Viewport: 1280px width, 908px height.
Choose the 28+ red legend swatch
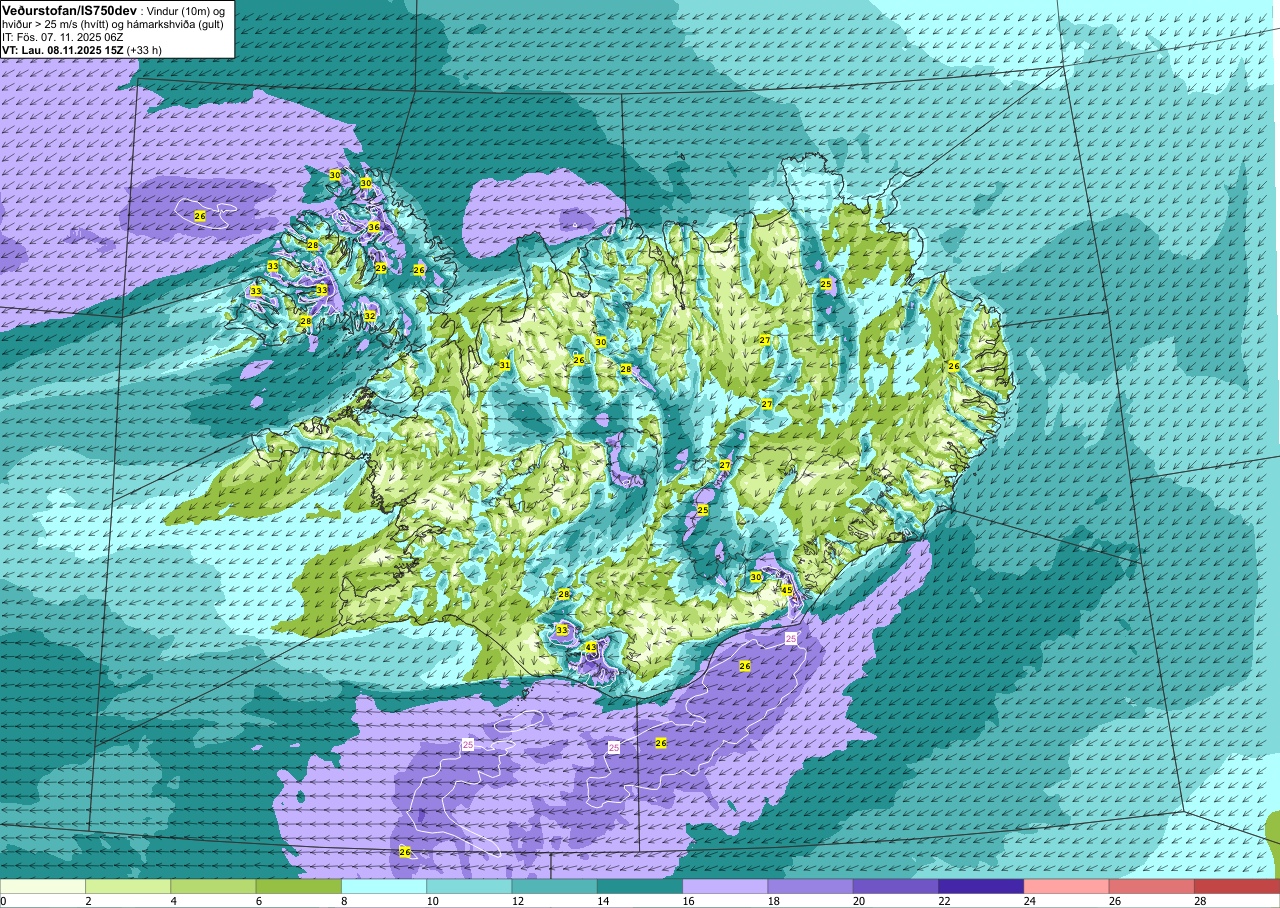coord(1237,886)
